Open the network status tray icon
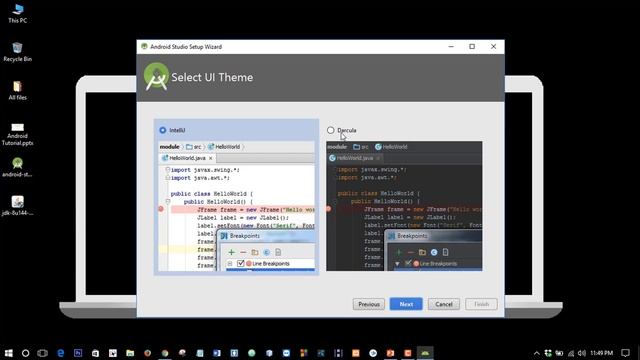 (571, 353)
